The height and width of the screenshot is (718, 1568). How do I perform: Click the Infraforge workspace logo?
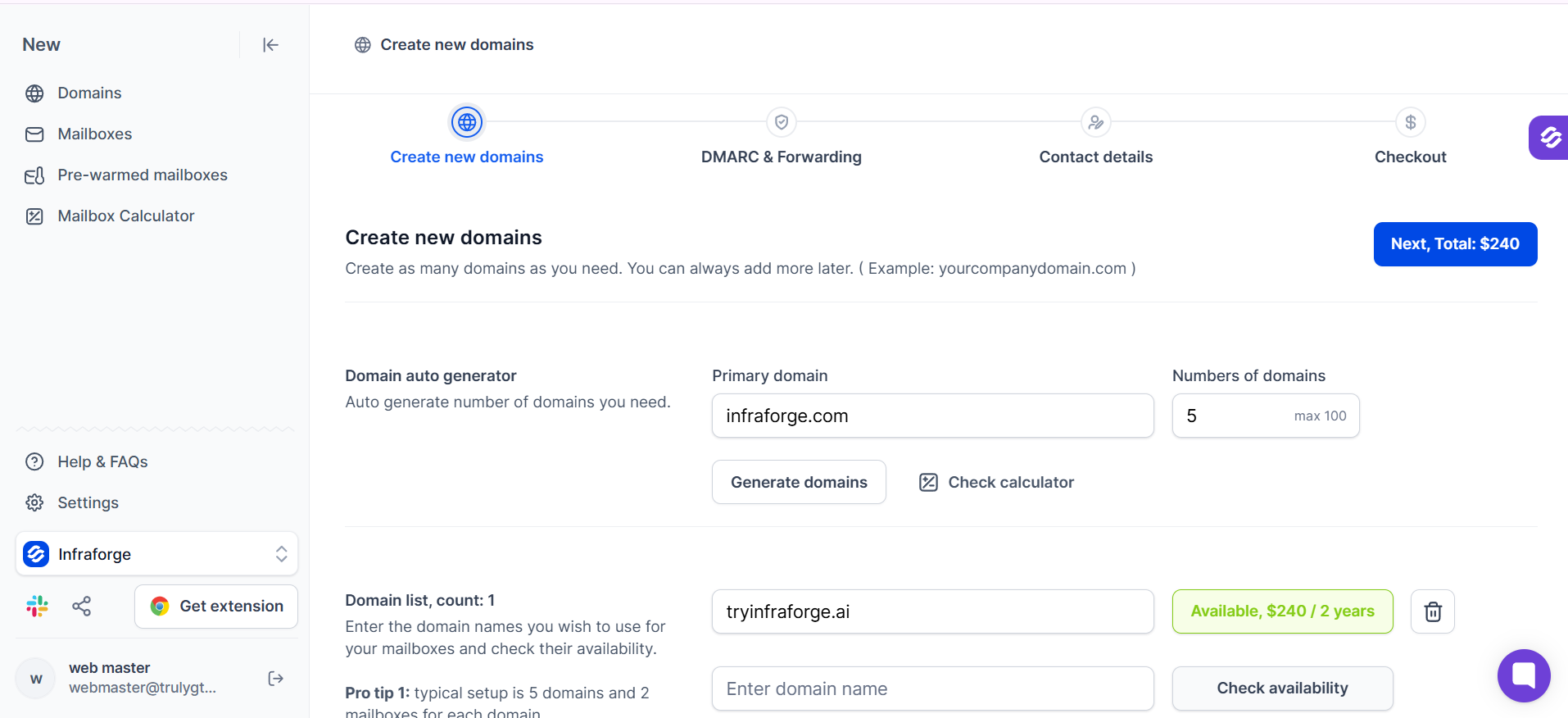coord(36,554)
